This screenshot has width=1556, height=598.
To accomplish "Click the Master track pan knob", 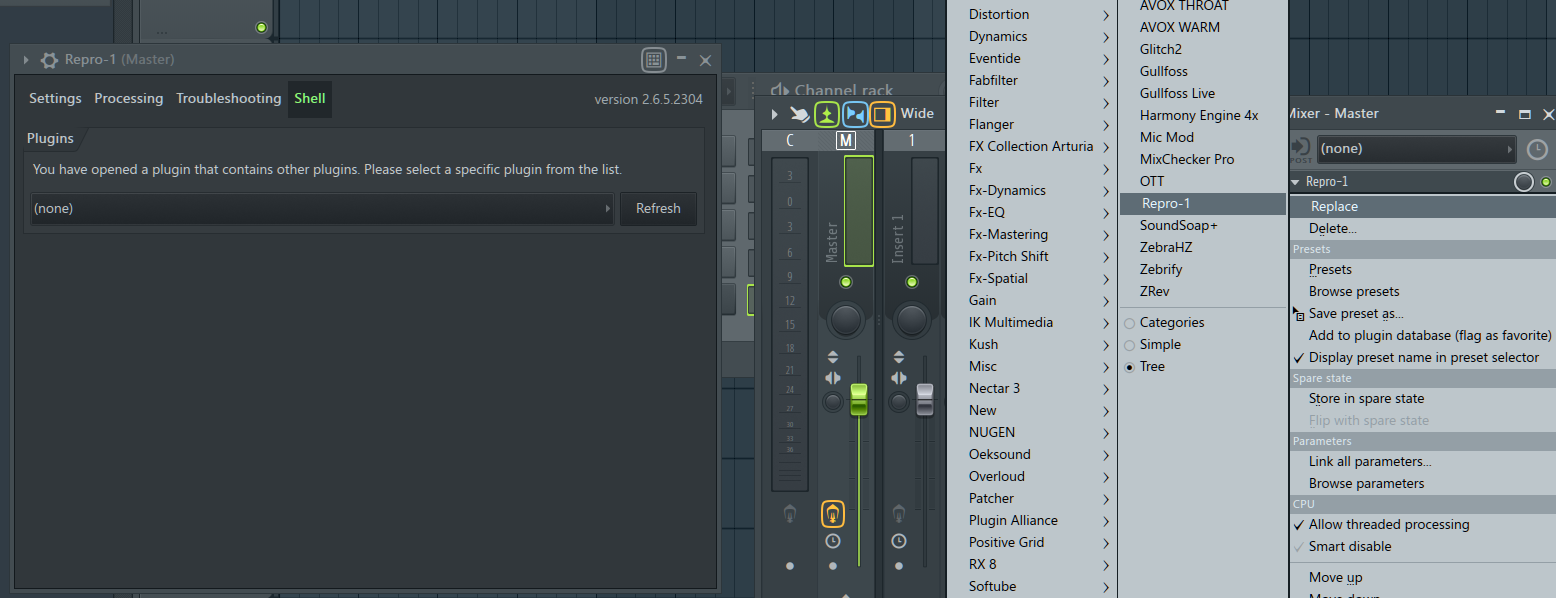I will tap(846, 319).
